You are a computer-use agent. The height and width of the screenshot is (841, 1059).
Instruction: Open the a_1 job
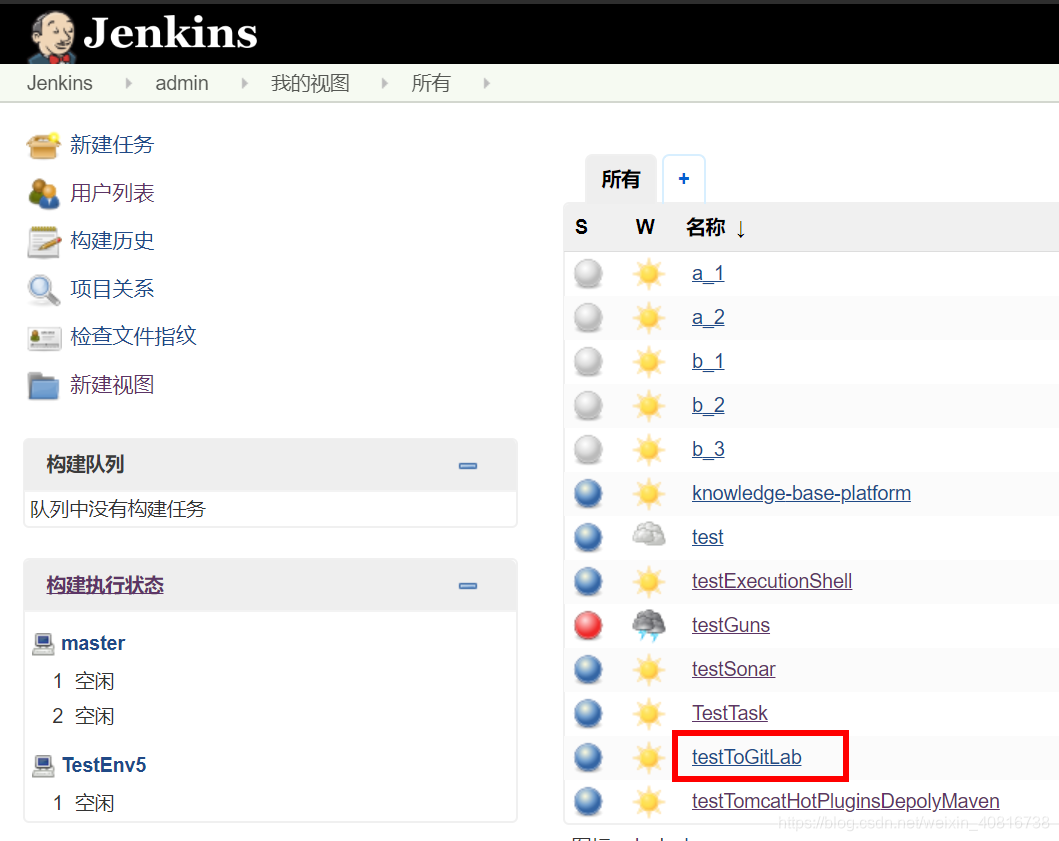[708, 274]
